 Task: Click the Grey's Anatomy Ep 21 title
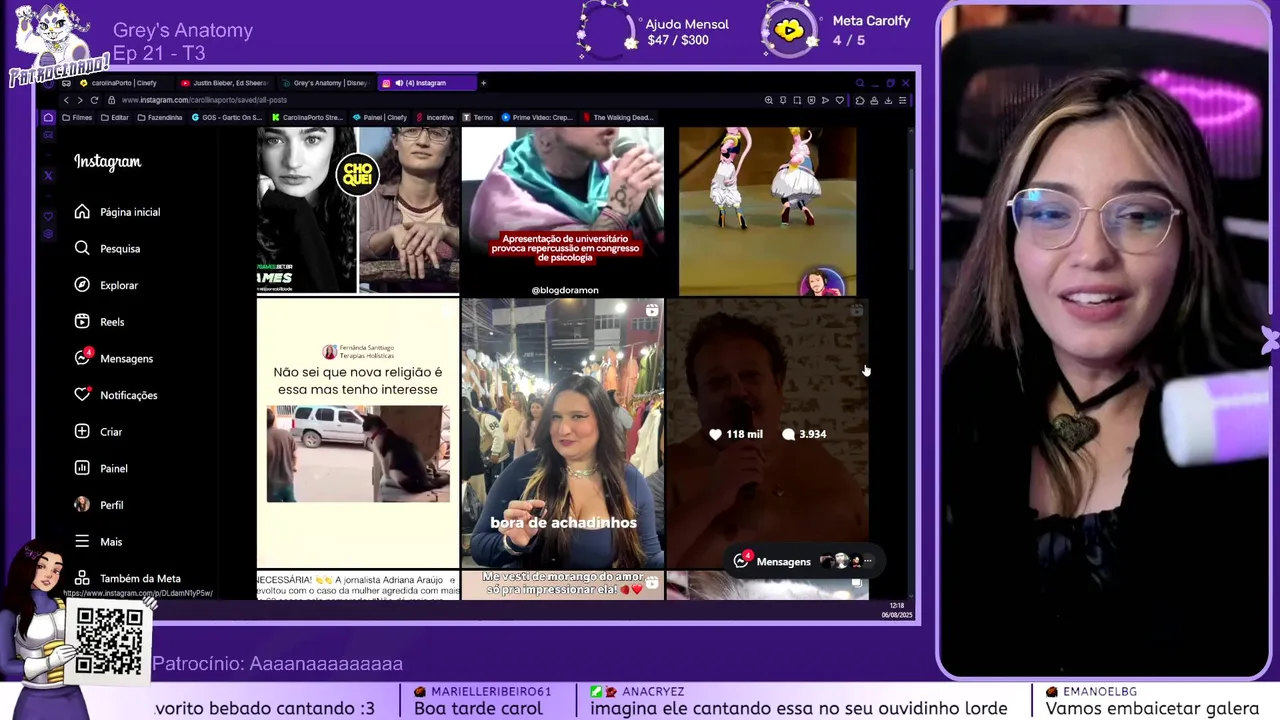[x=183, y=41]
